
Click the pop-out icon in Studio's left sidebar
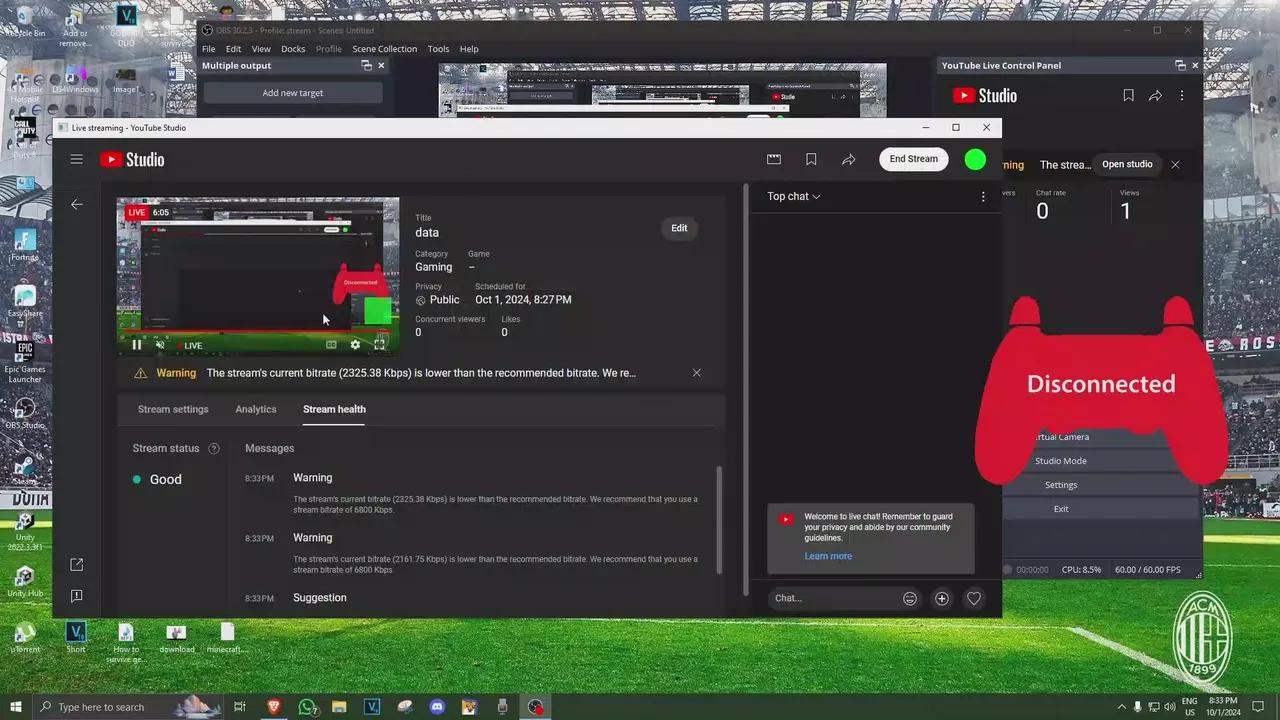point(77,565)
